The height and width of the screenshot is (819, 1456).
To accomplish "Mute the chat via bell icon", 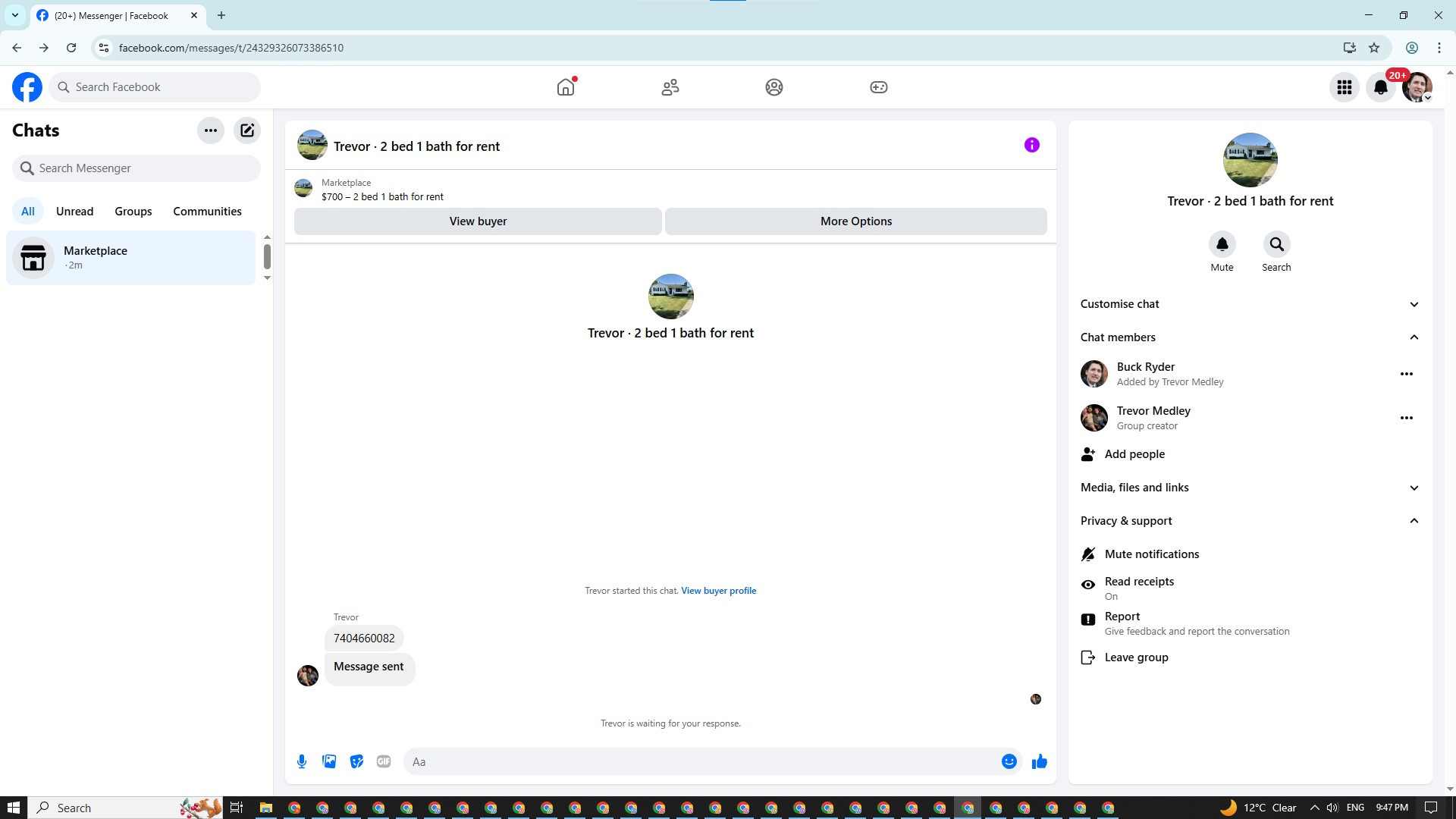I will (1222, 244).
